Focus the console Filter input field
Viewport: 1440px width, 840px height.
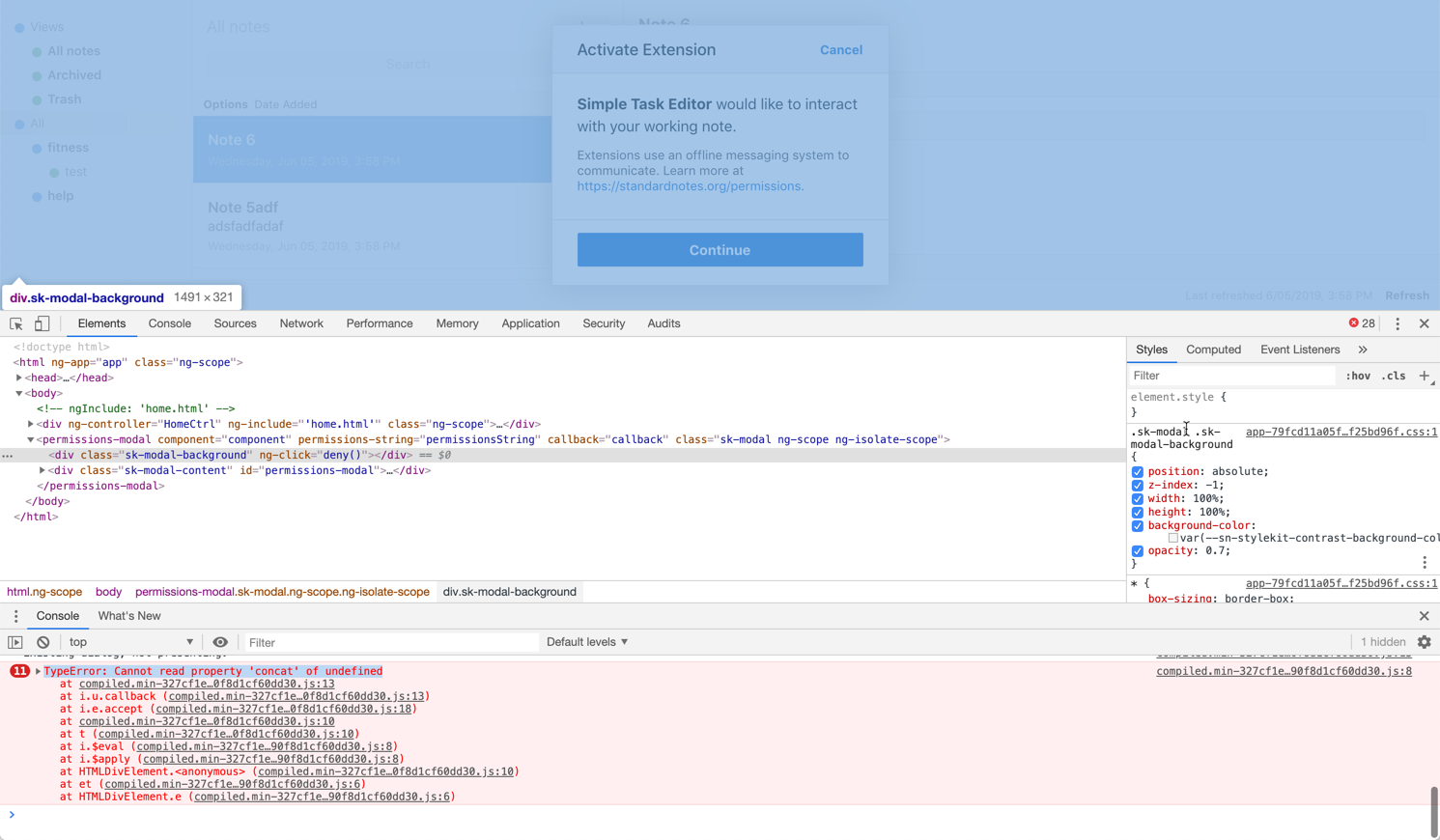pyautogui.click(x=390, y=642)
